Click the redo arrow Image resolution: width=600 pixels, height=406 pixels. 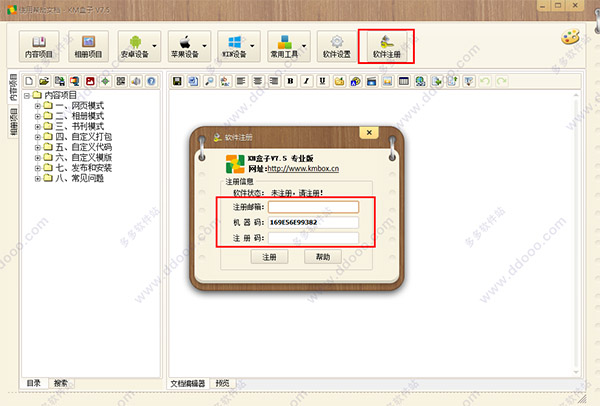click(x=501, y=81)
